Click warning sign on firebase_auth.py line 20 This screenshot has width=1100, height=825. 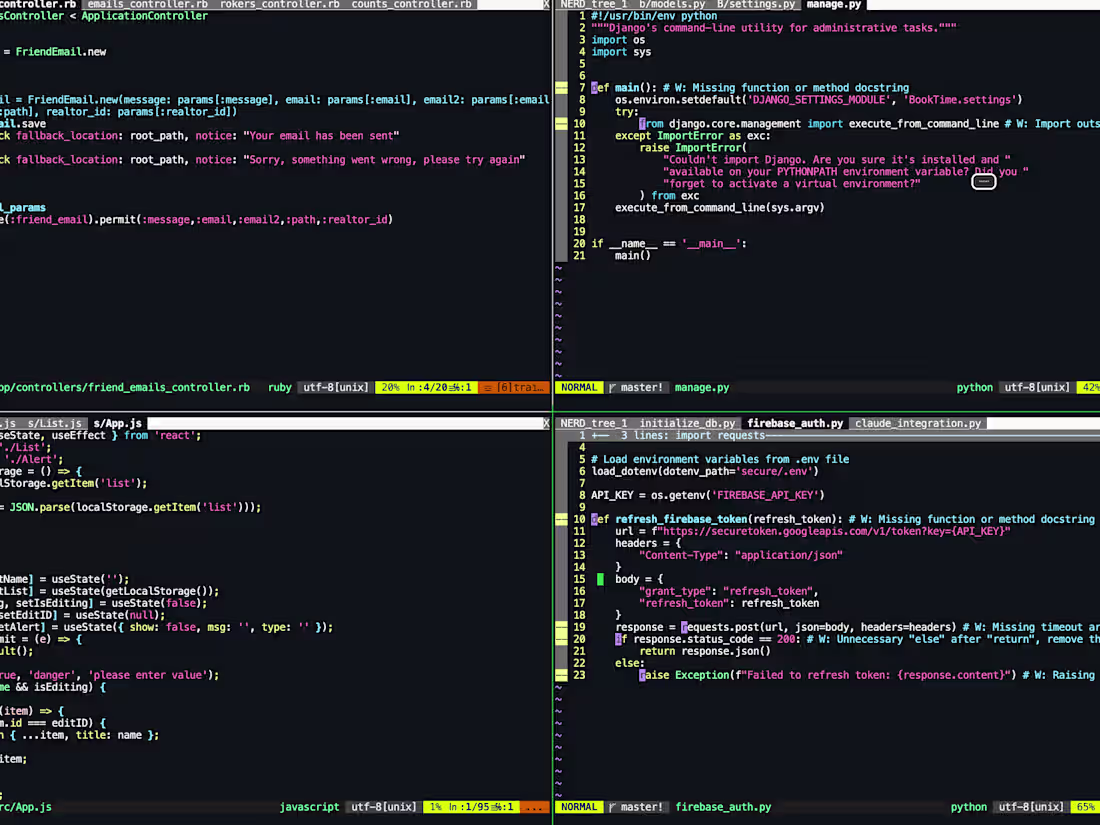[x=561, y=639]
